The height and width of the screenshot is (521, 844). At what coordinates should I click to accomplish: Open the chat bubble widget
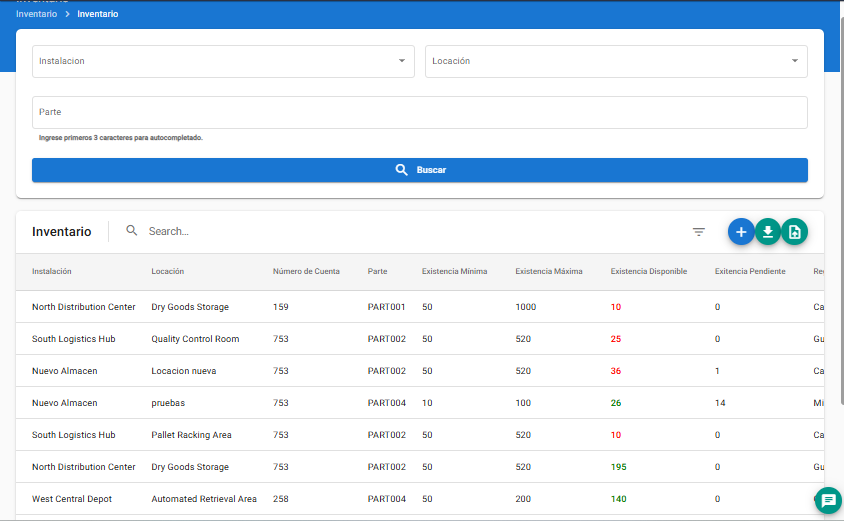click(x=828, y=501)
